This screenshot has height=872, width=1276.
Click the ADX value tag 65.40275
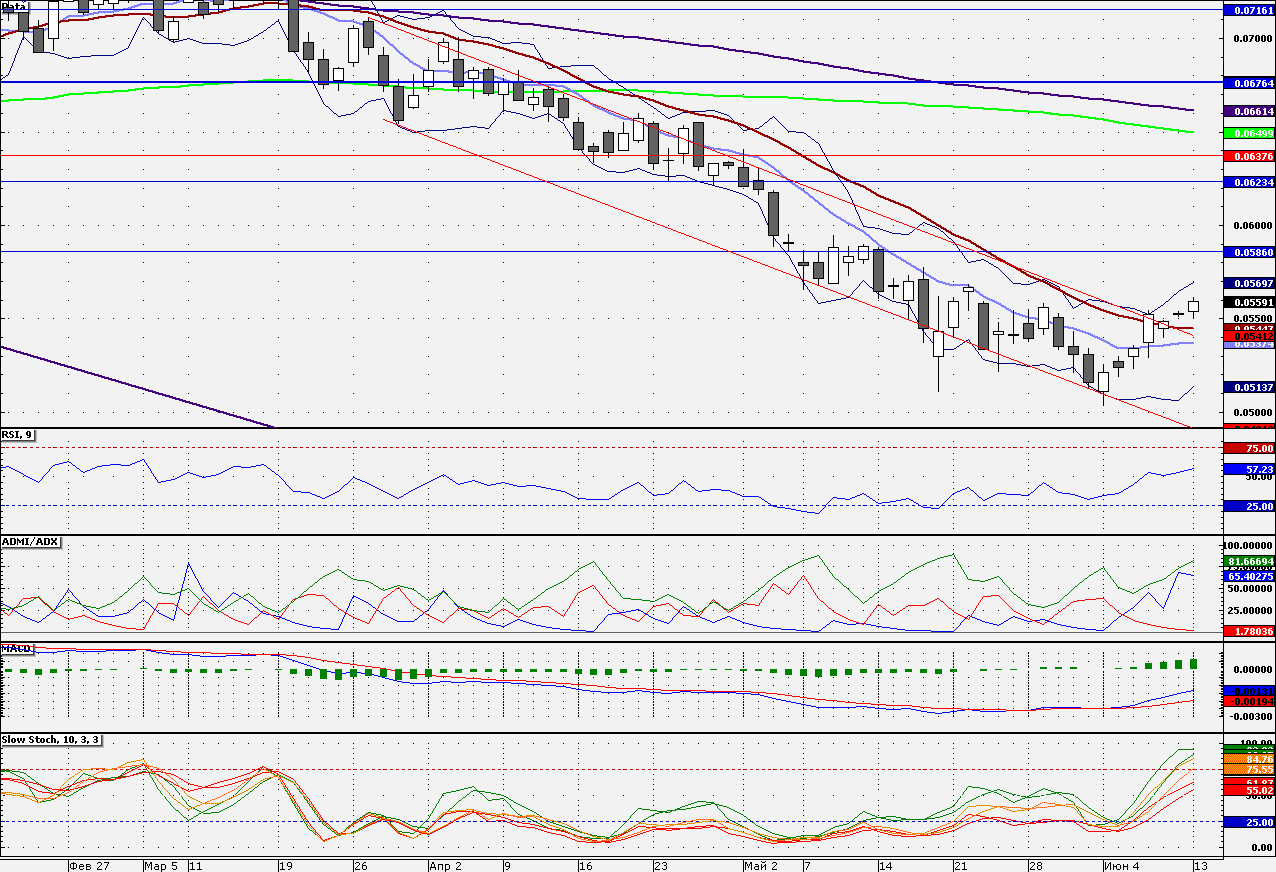coord(1250,576)
